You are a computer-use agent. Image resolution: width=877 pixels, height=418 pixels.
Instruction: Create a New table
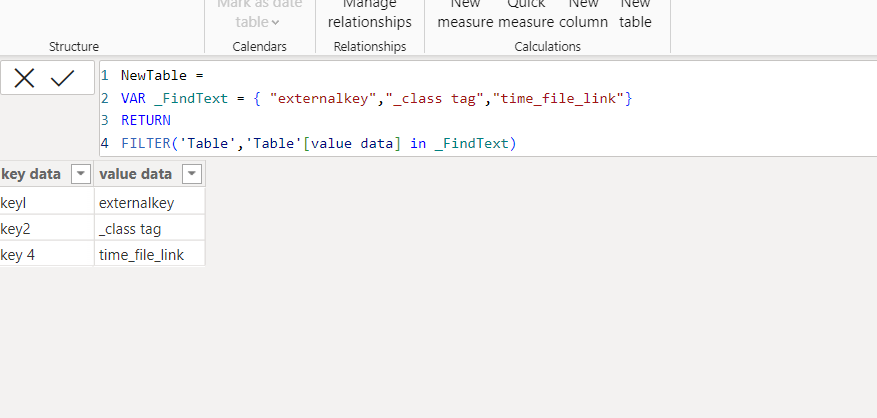[x=635, y=14]
